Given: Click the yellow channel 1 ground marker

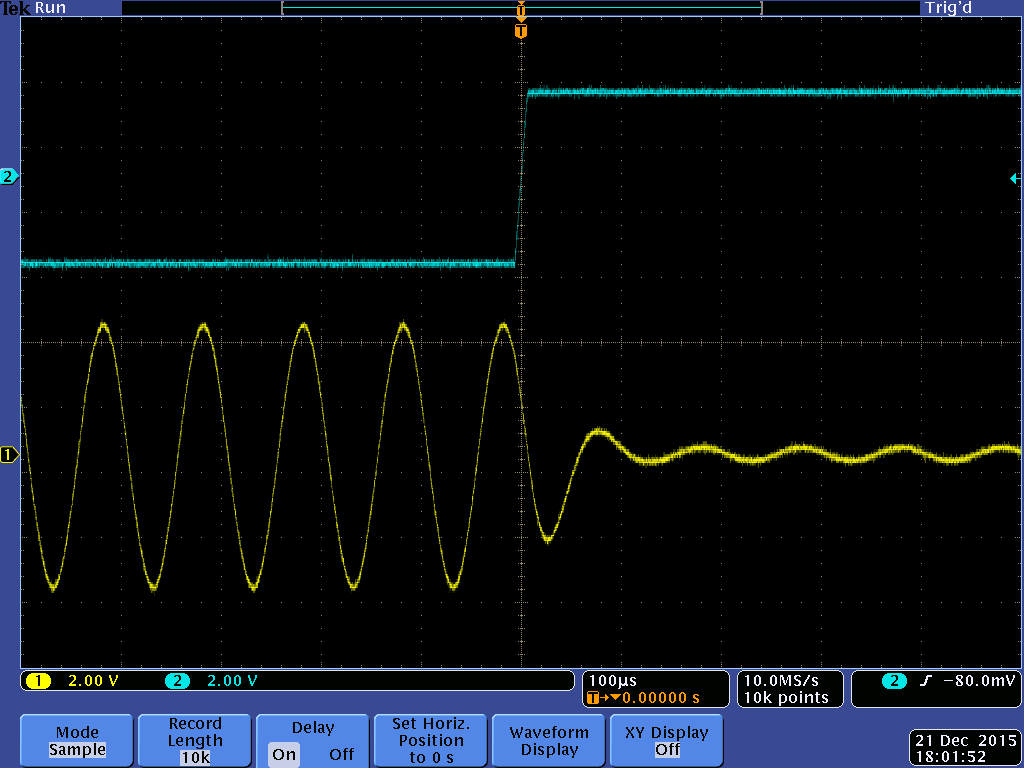Looking at the screenshot, I should [9, 455].
